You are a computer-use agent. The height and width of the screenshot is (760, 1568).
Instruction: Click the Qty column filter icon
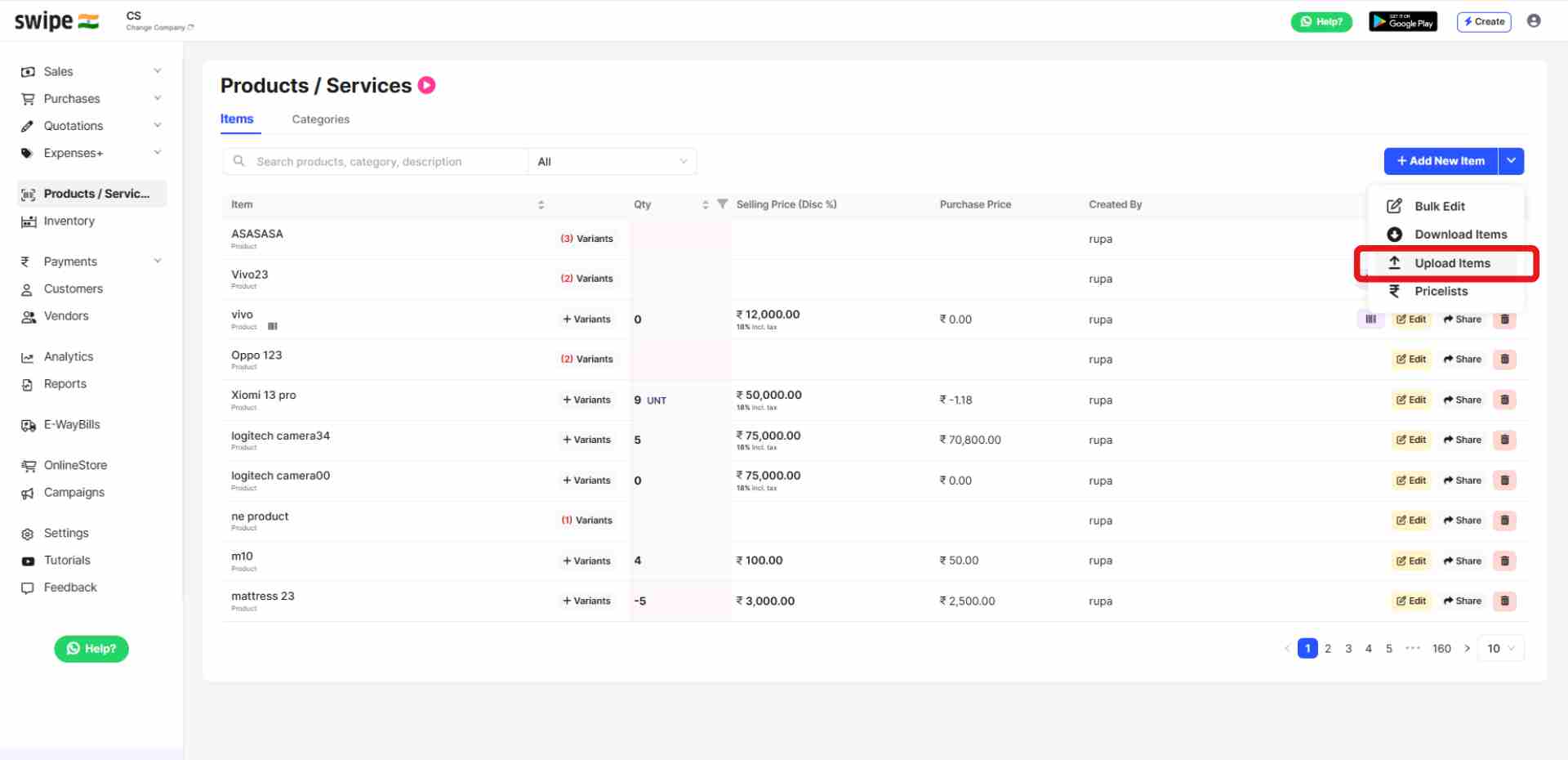coord(722,204)
